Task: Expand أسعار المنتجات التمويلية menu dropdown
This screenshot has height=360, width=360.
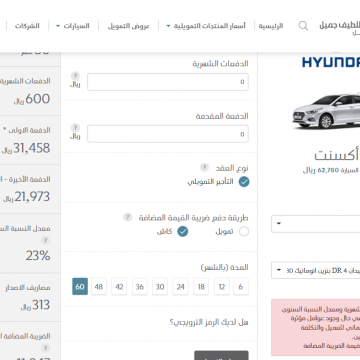Action: [206, 26]
